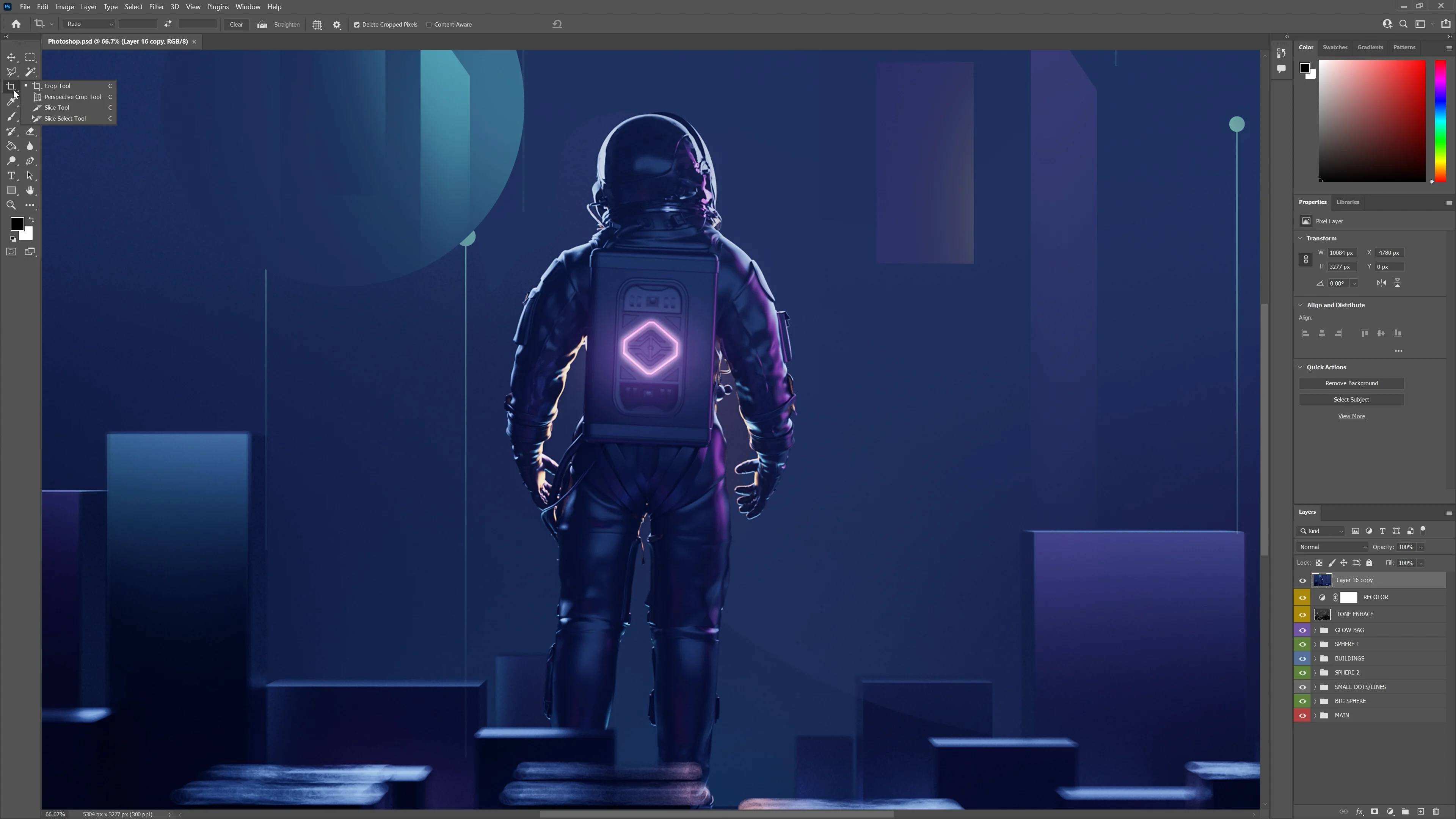Image resolution: width=1456 pixels, height=819 pixels.
Task: Hide the GLOW BAG group
Action: 1302,630
